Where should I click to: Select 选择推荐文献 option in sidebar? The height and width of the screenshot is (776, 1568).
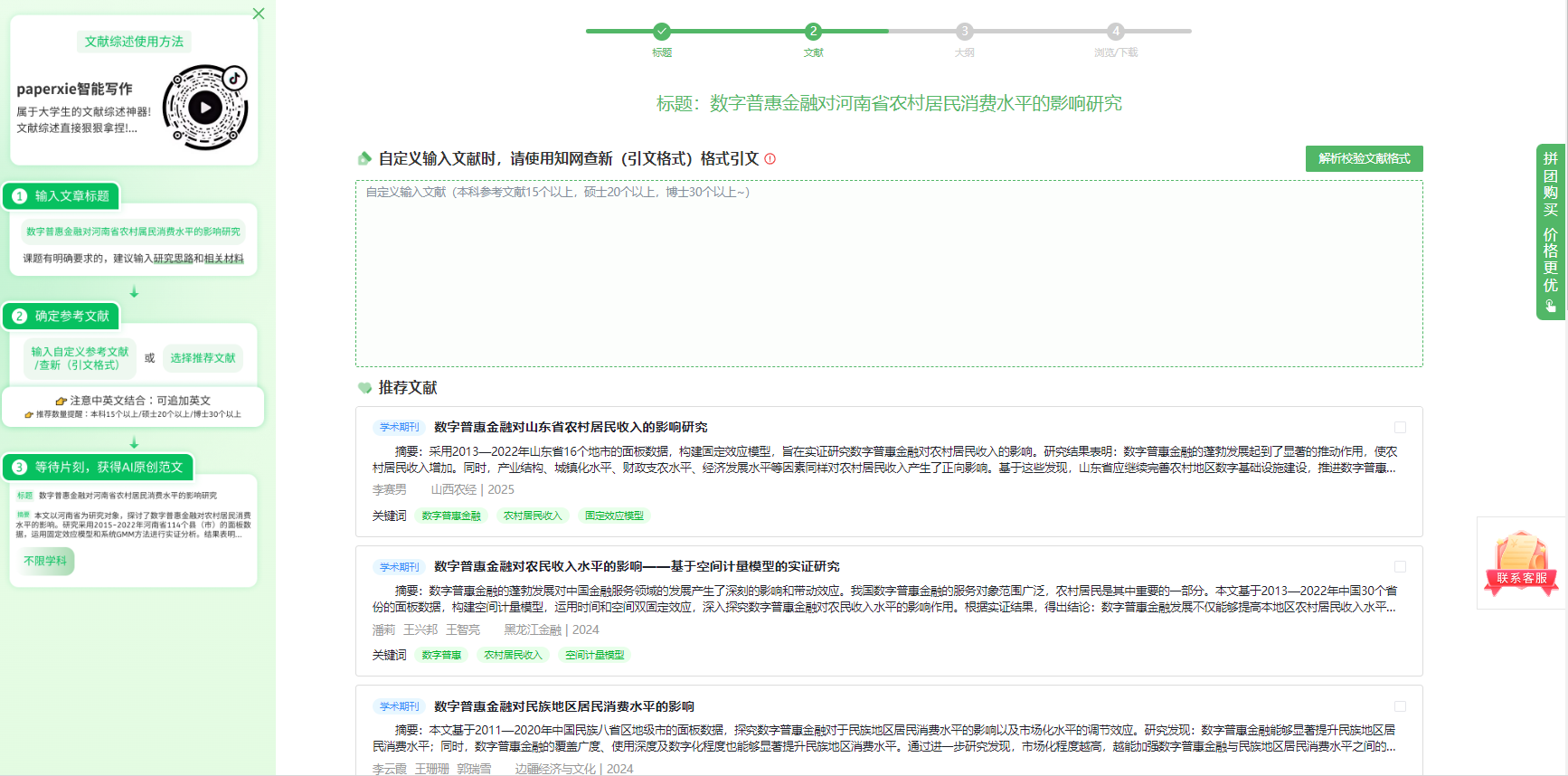(x=203, y=358)
